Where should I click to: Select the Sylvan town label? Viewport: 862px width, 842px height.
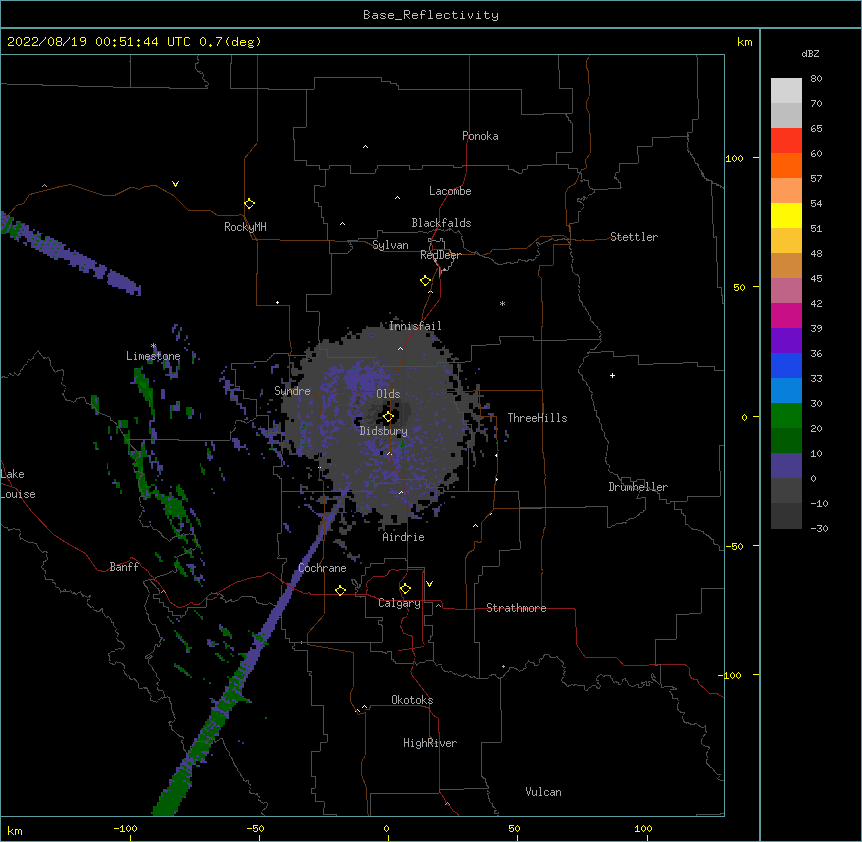click(390, 245)
